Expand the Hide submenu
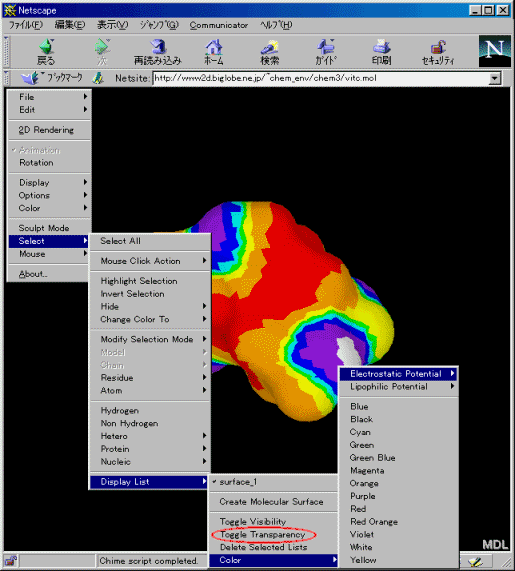Screen dimensions: 515x571 (150, 306)
